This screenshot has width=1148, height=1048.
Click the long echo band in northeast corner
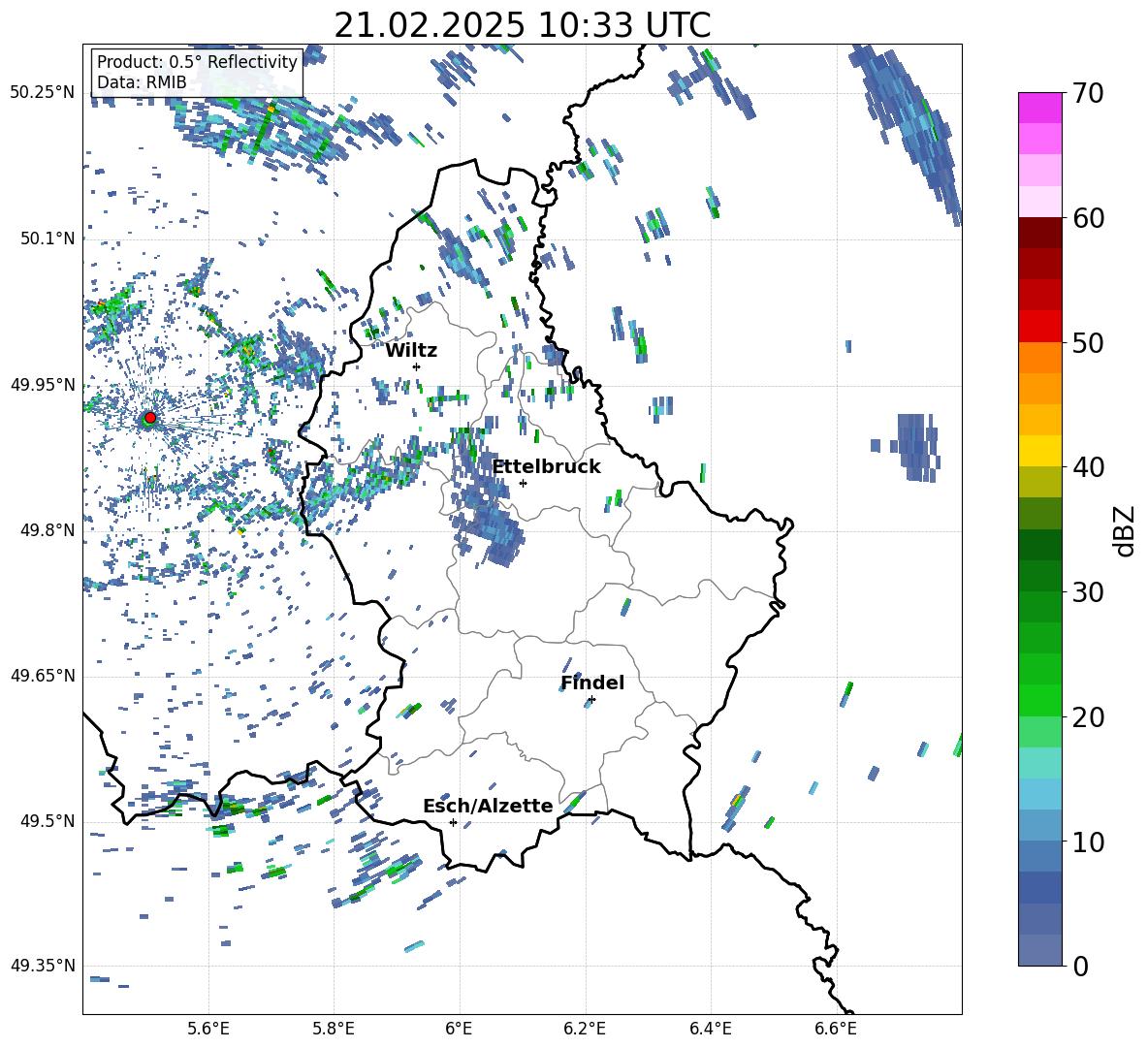908,132
